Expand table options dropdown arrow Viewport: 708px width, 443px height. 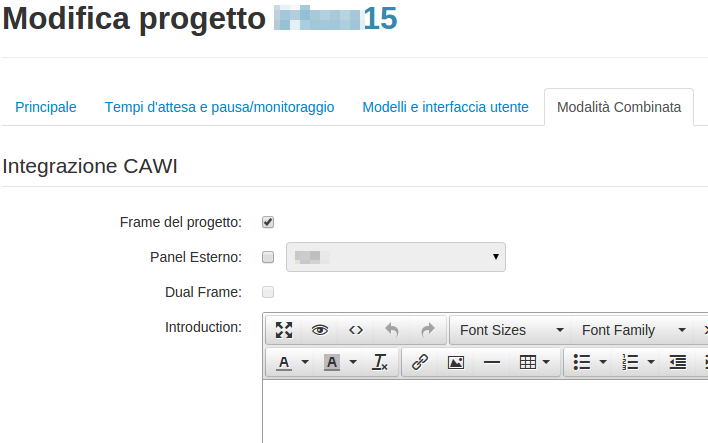point(546,362)
